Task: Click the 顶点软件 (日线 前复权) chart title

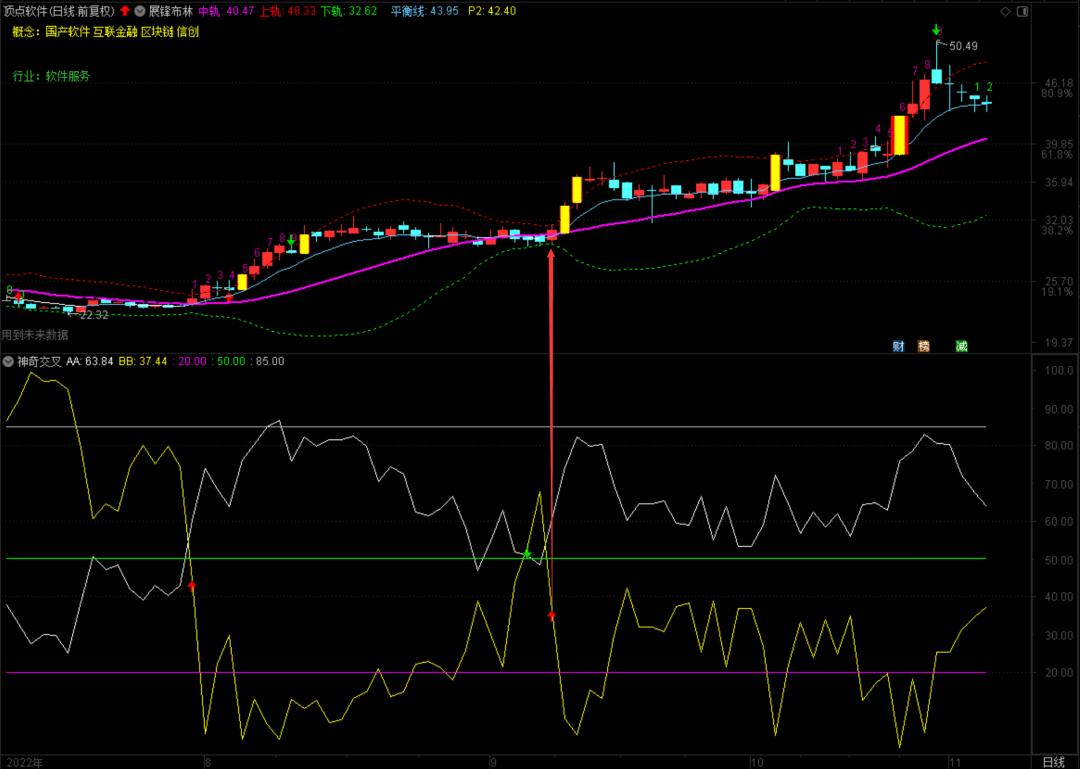Action: pos(58,11)
